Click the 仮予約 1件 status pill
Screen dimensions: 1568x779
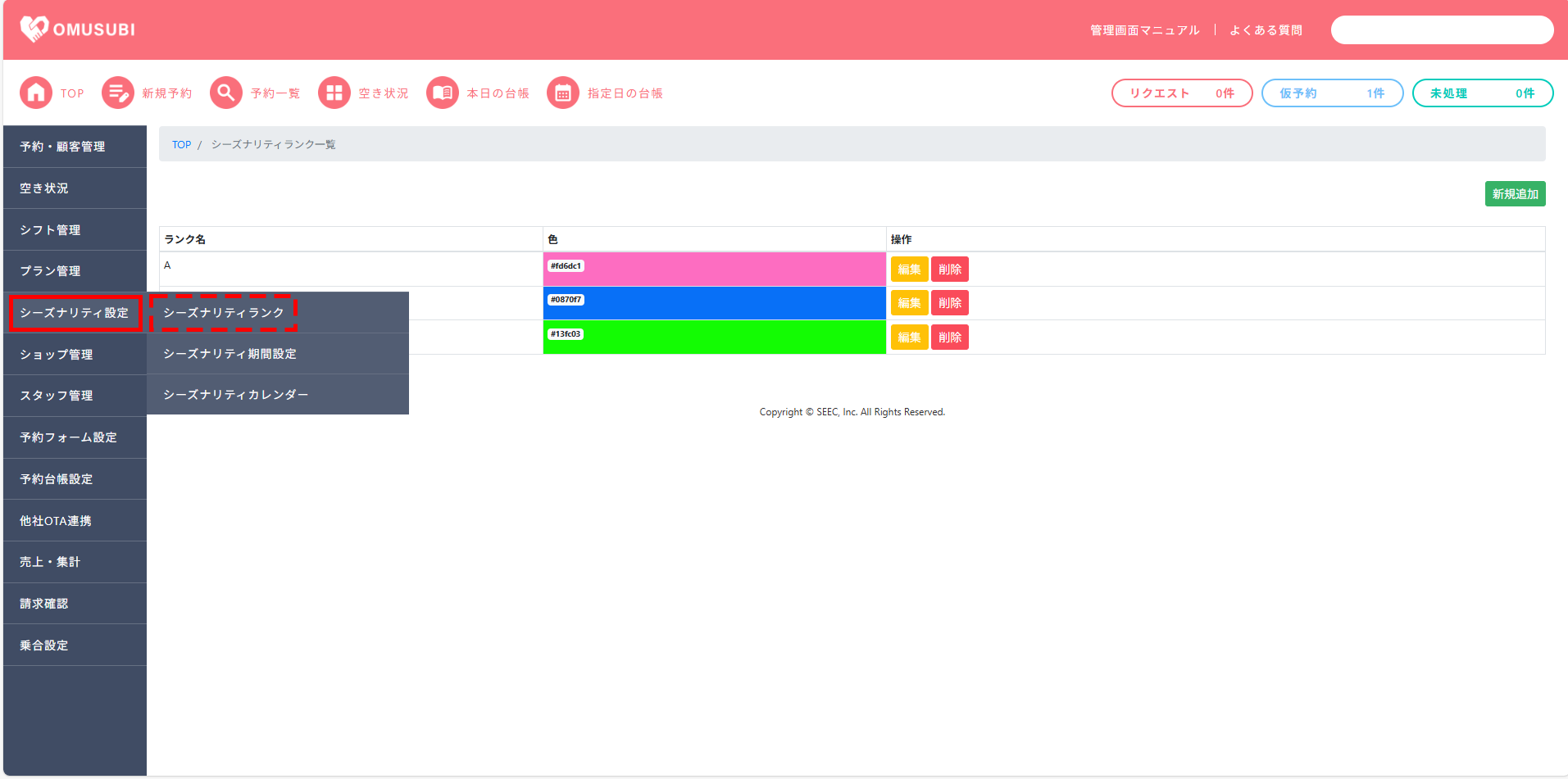[1332, 93]
